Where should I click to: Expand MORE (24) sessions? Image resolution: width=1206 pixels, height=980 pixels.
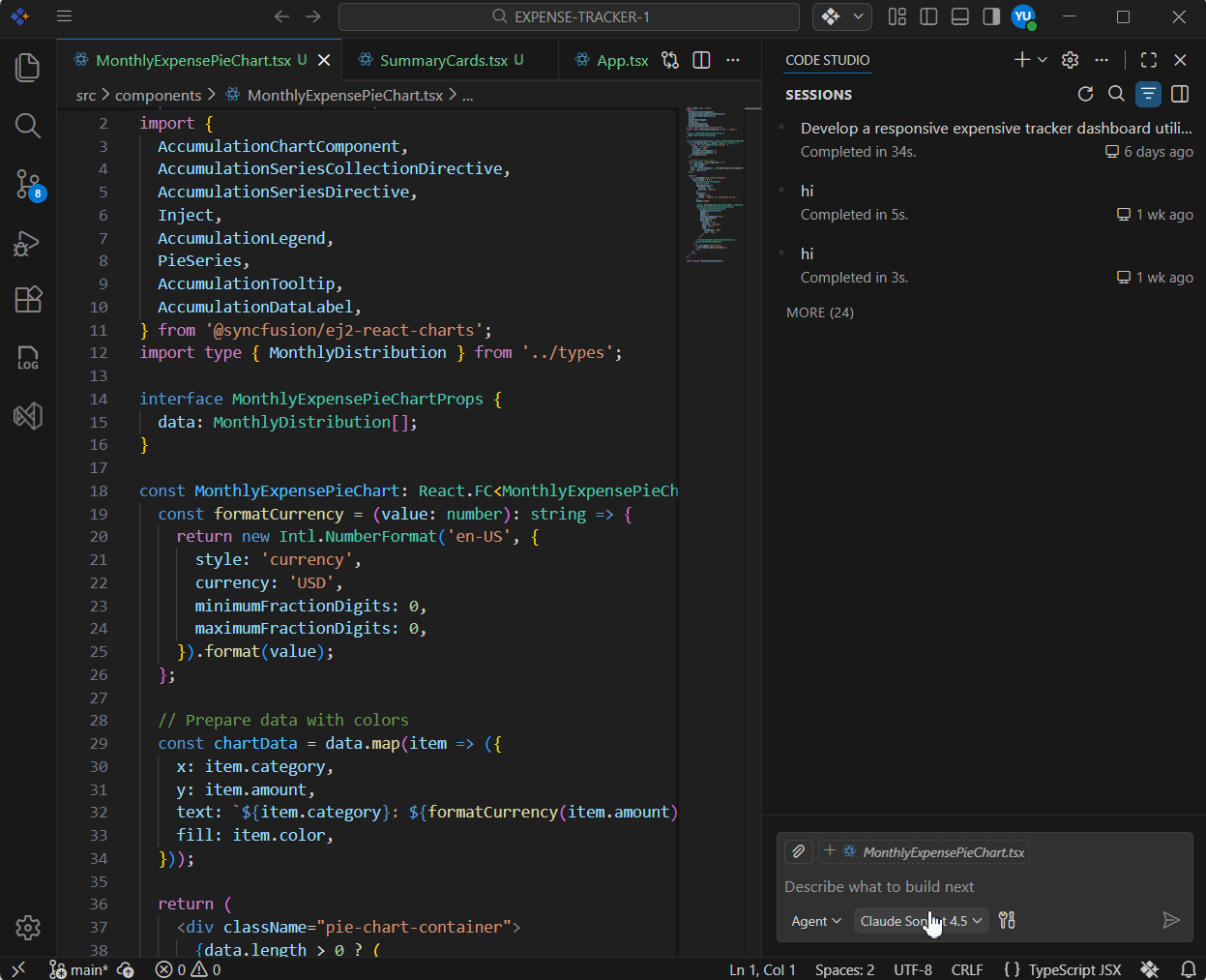[x=820, y=312]
